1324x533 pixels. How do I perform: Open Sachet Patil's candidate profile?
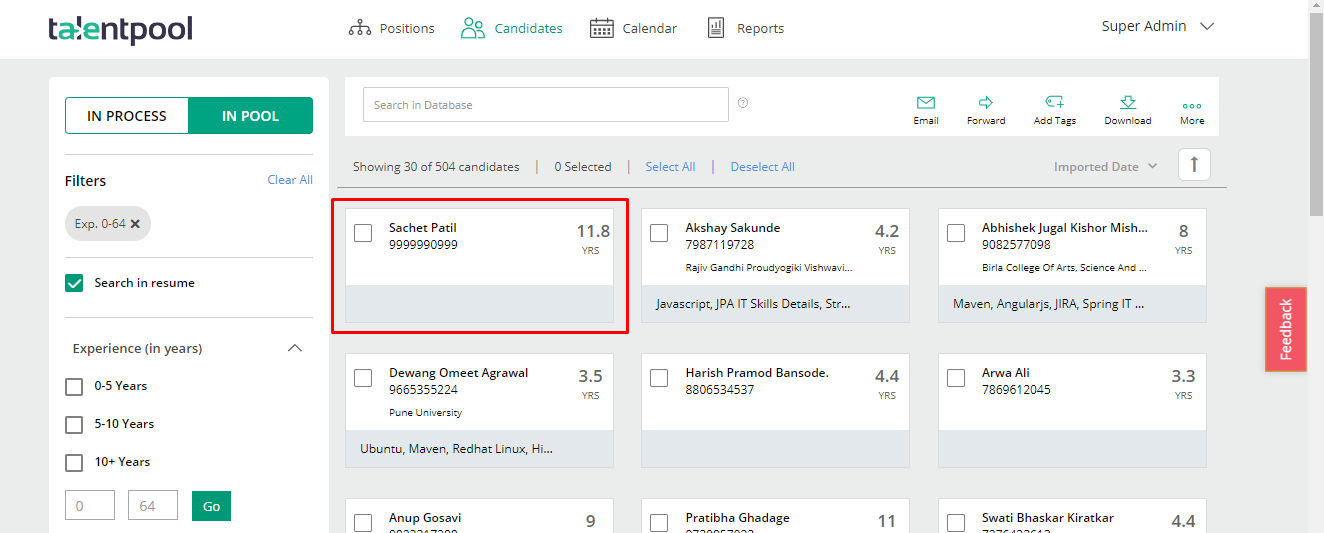click(423, 228)
